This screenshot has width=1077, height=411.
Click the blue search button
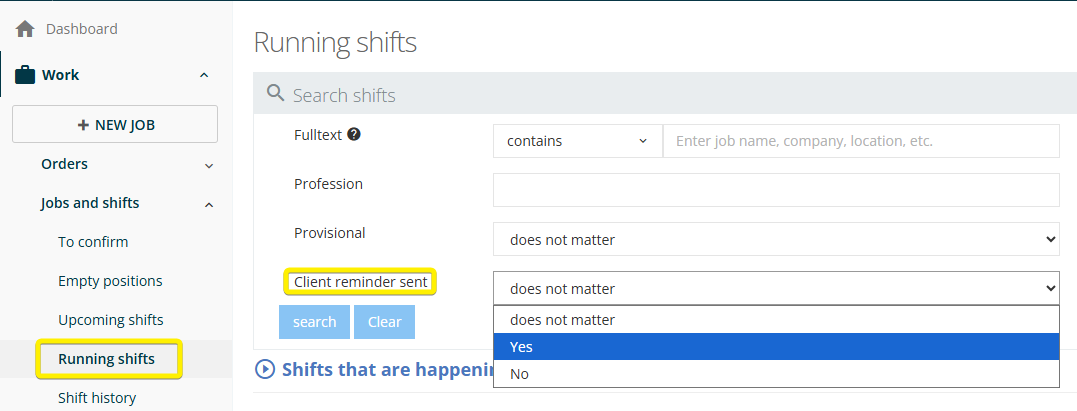[x=314, y=322]
